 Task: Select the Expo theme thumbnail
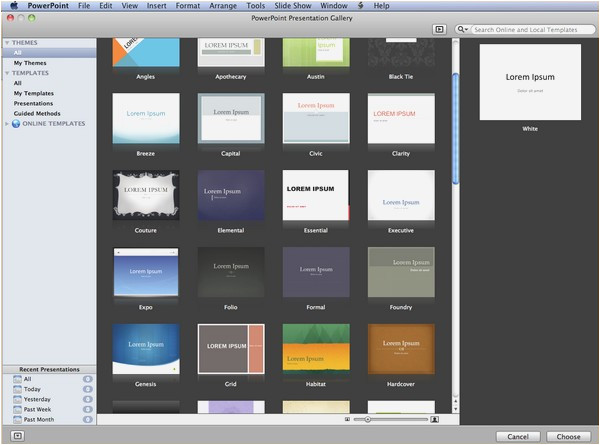pos(146,272)
